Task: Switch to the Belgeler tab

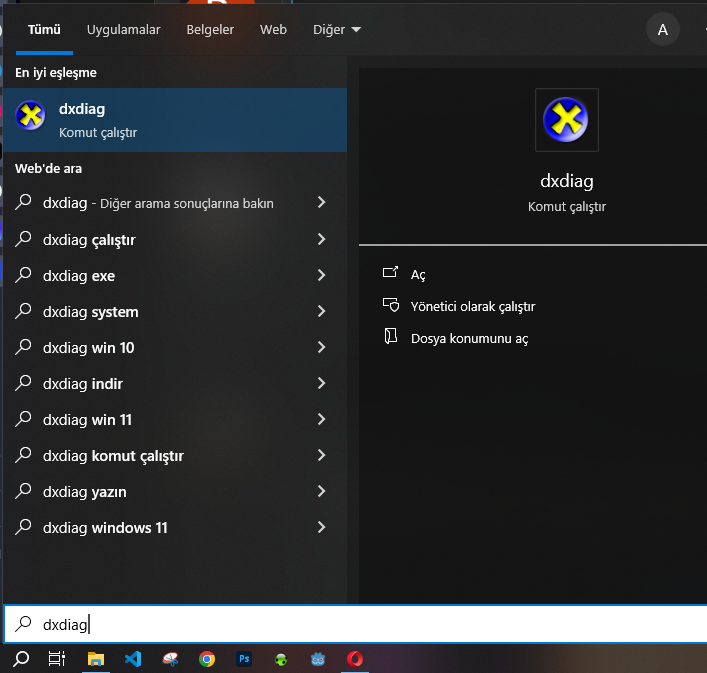Action: pos(210,30)
